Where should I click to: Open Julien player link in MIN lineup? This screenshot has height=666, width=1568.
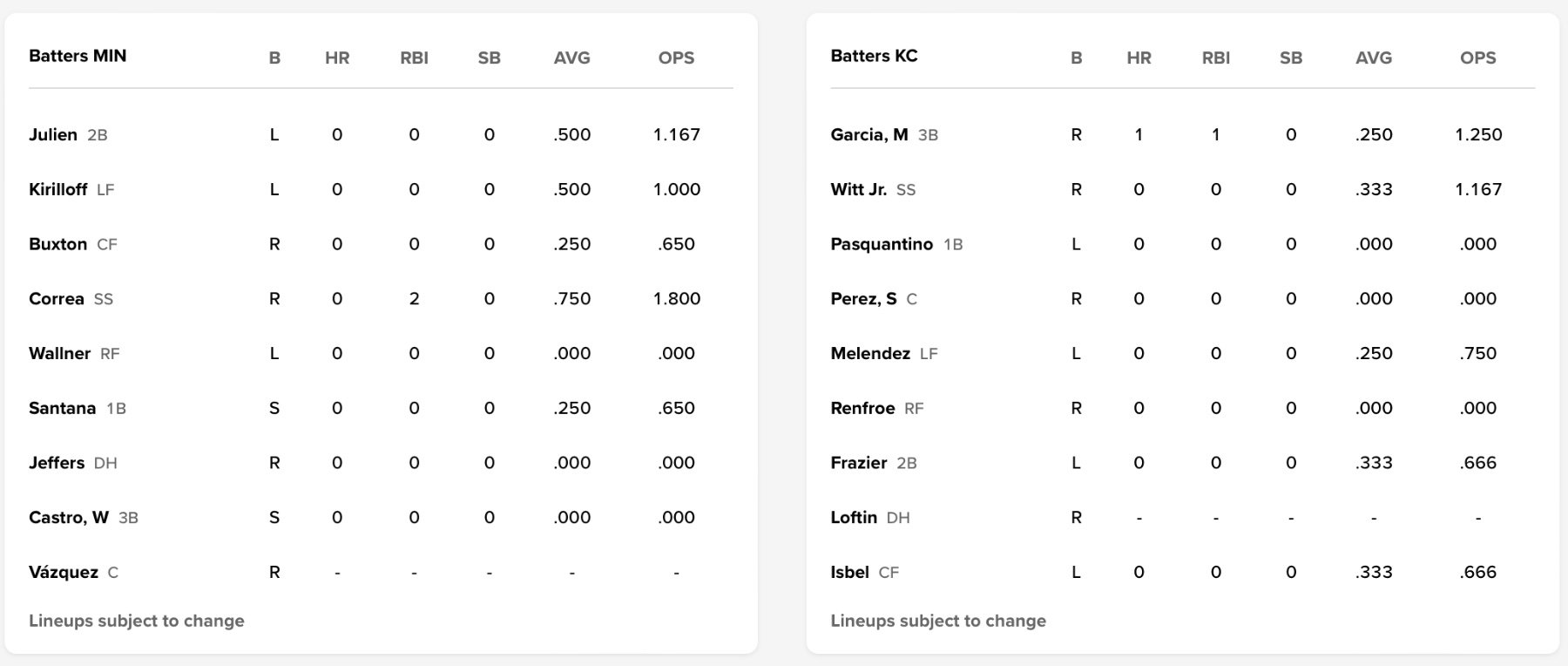click(x=53, y=135)
